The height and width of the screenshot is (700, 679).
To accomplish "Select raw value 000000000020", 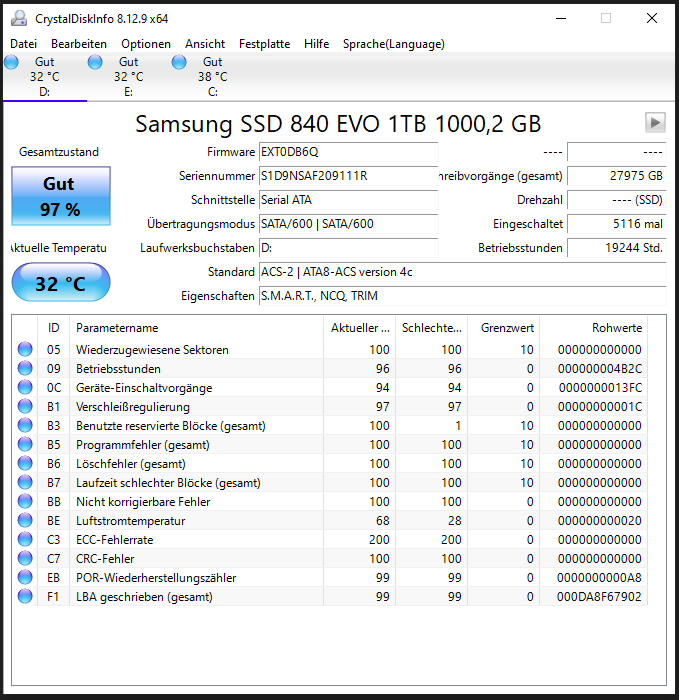I will pyautogui.click(x=600, y=521).
